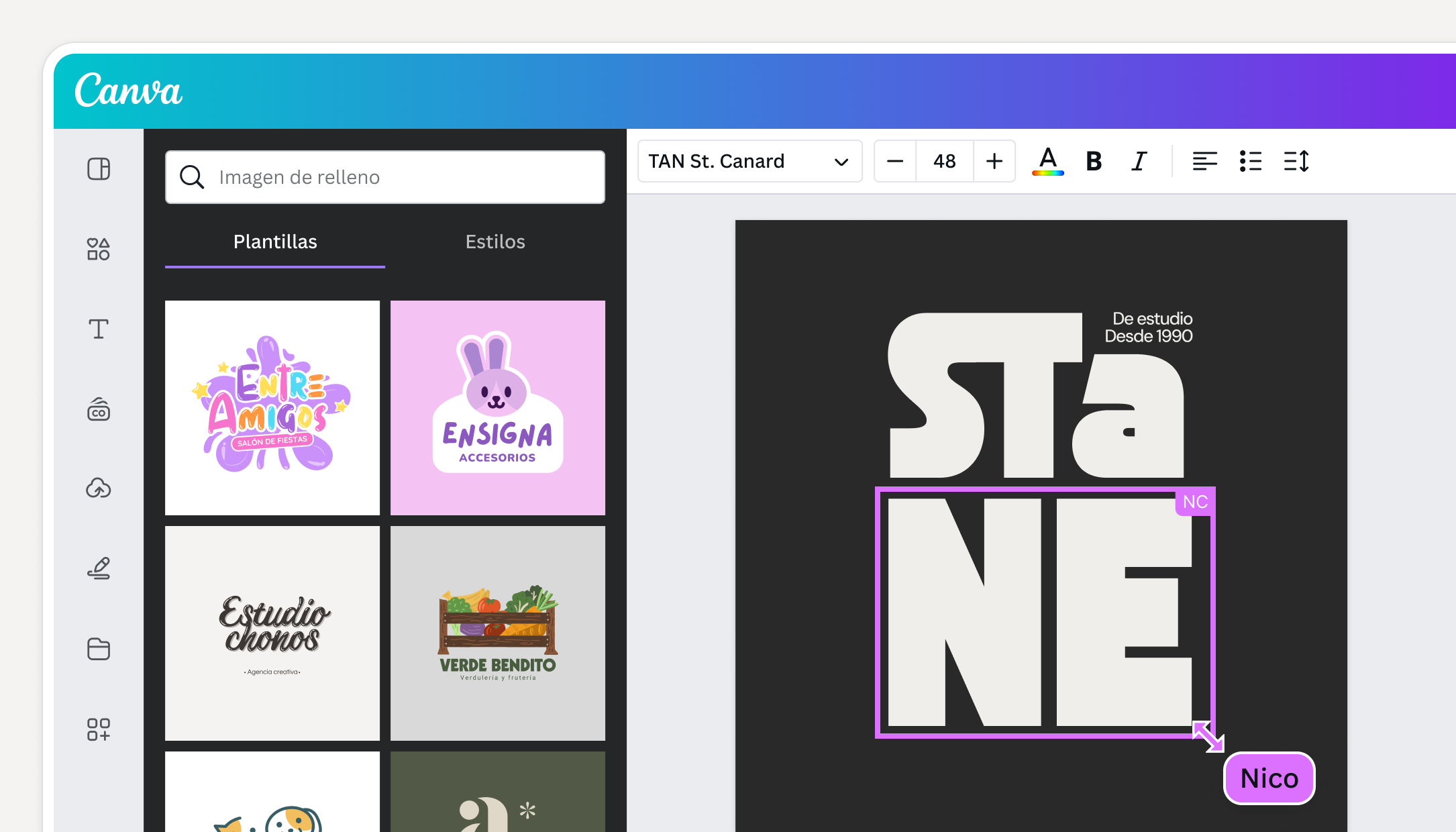
Task: Open the Apps grid icon in sidebar
Action: pos(99,729)
